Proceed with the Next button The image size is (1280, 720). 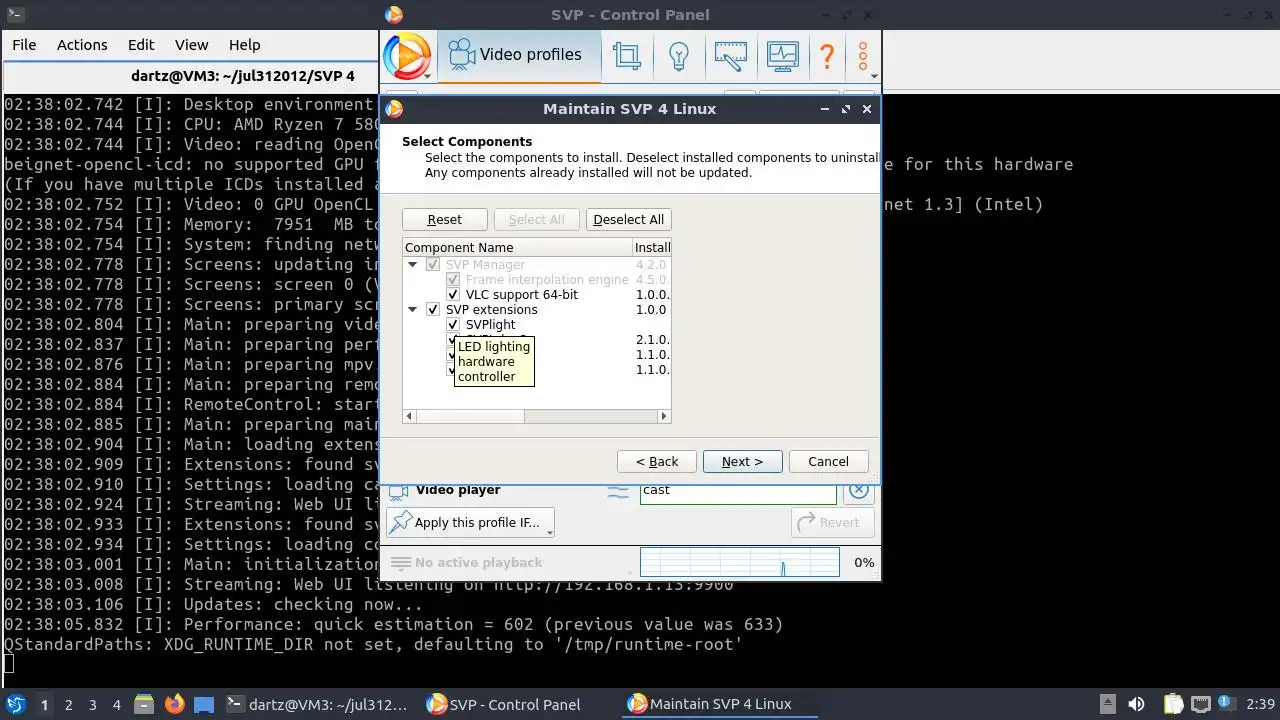pyautogui.click(x=742, y=461)
